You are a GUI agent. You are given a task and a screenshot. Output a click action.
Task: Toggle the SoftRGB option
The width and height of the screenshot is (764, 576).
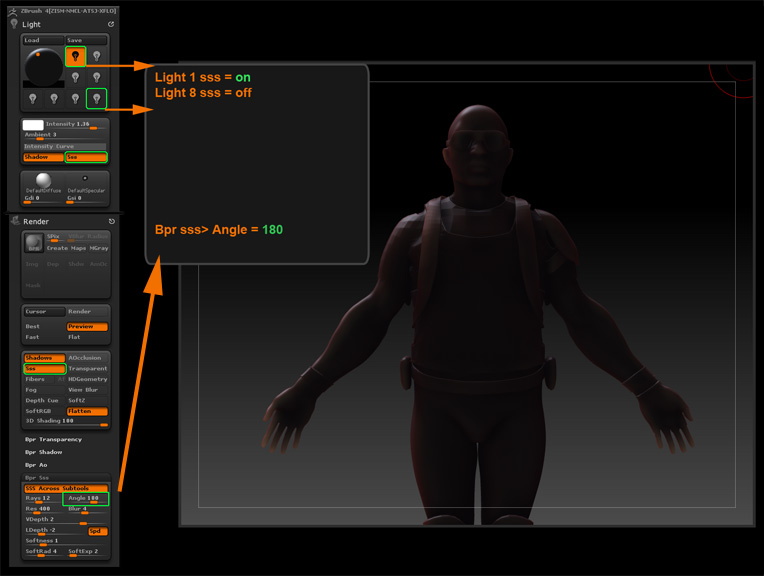[44, 411]
